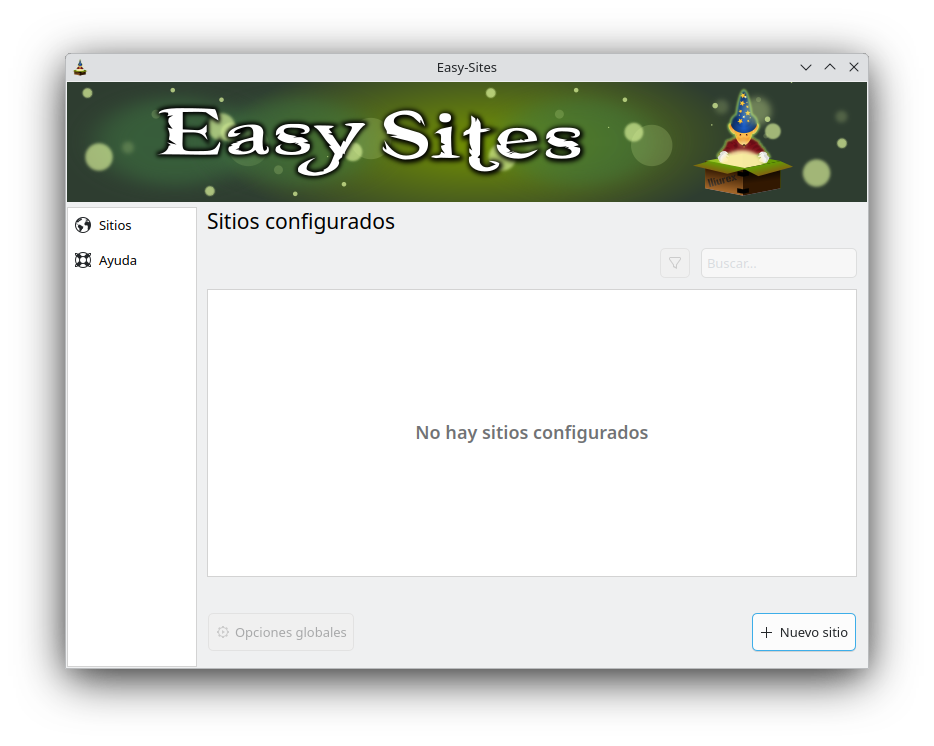The image size is (934, 746).
Task: Open Opciones globales settings
Action: (281, 631)
